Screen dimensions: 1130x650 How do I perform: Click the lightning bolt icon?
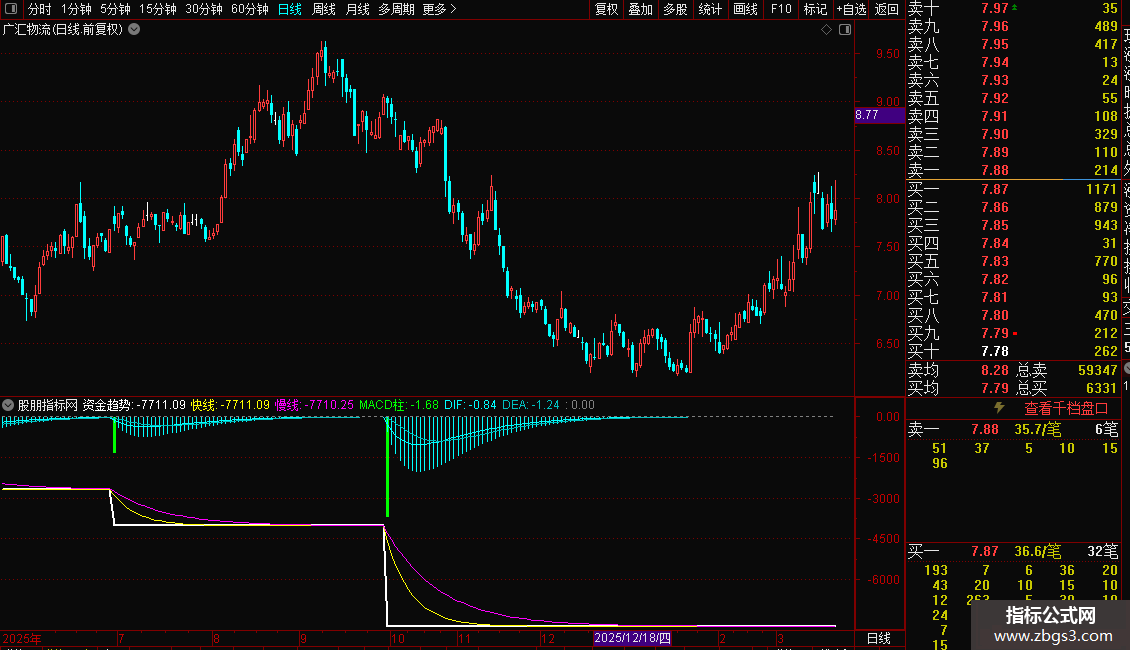coord(999,408)
